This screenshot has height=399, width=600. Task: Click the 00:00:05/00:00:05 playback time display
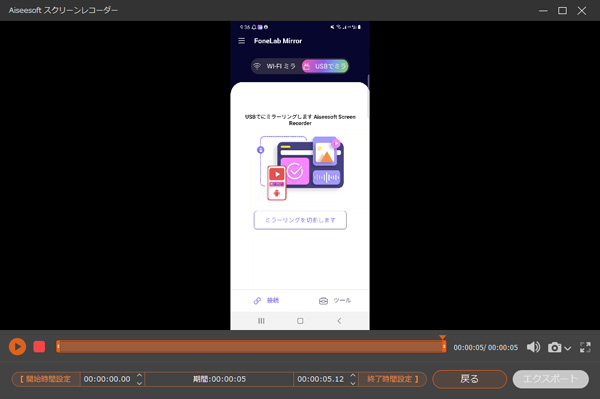[x=486, y=347]
